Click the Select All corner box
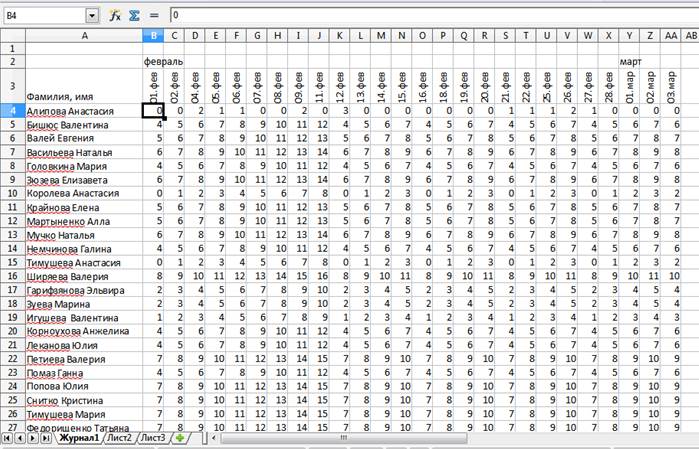Image resolution: width=699 pixels, height=449 pixels. (12, 37)
